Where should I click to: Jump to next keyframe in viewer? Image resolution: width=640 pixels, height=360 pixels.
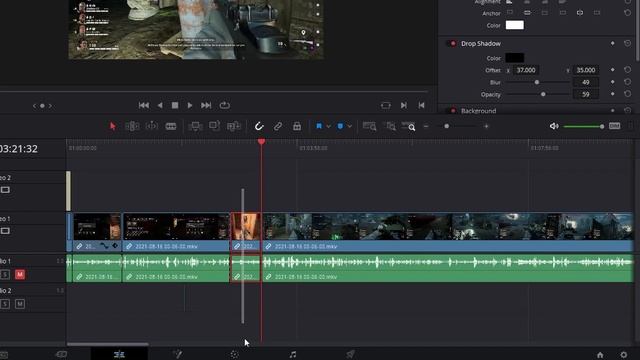click(50, 106)
